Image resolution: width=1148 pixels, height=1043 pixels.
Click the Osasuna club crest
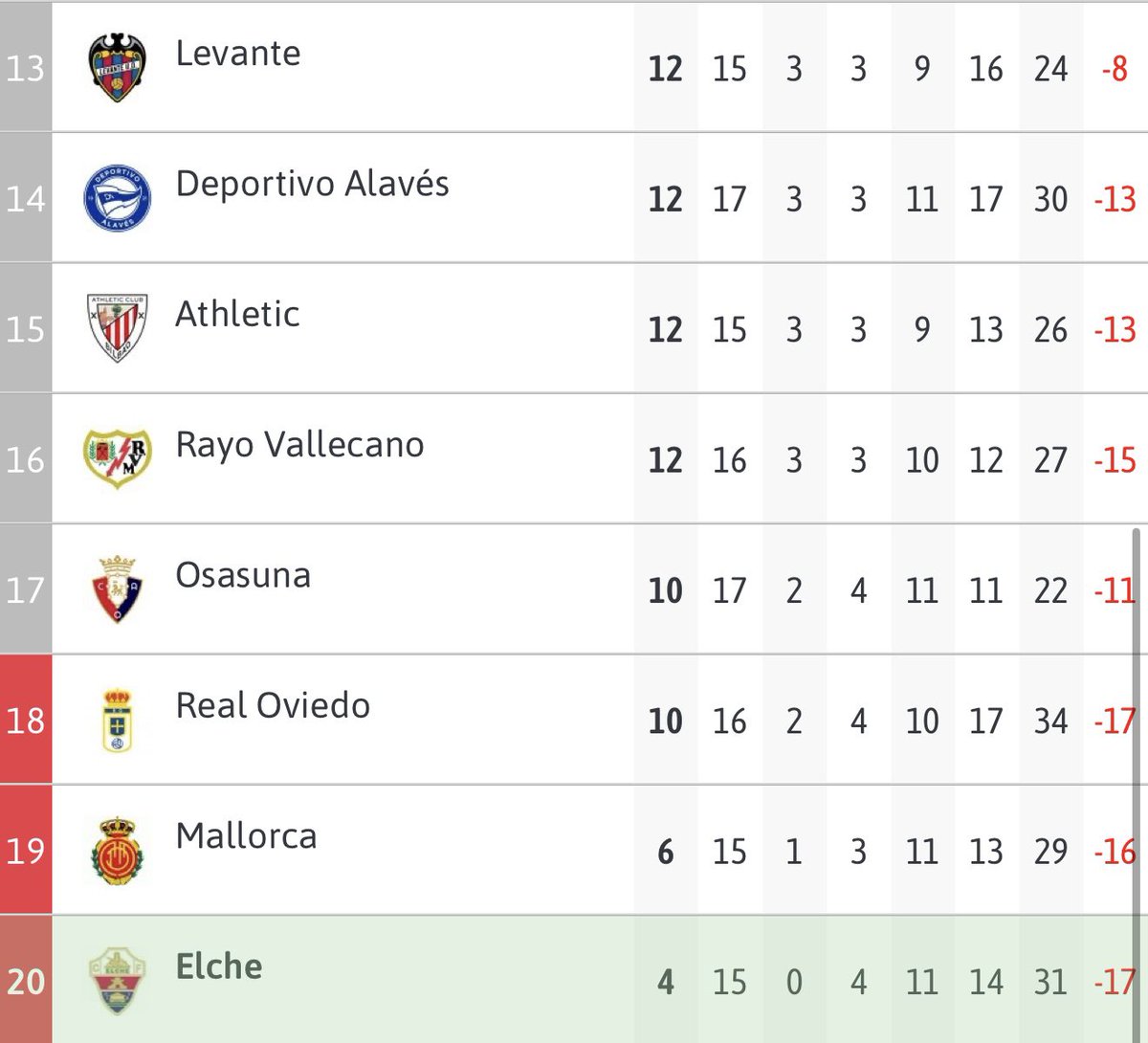pyautogui.click(x=118, y=588)
